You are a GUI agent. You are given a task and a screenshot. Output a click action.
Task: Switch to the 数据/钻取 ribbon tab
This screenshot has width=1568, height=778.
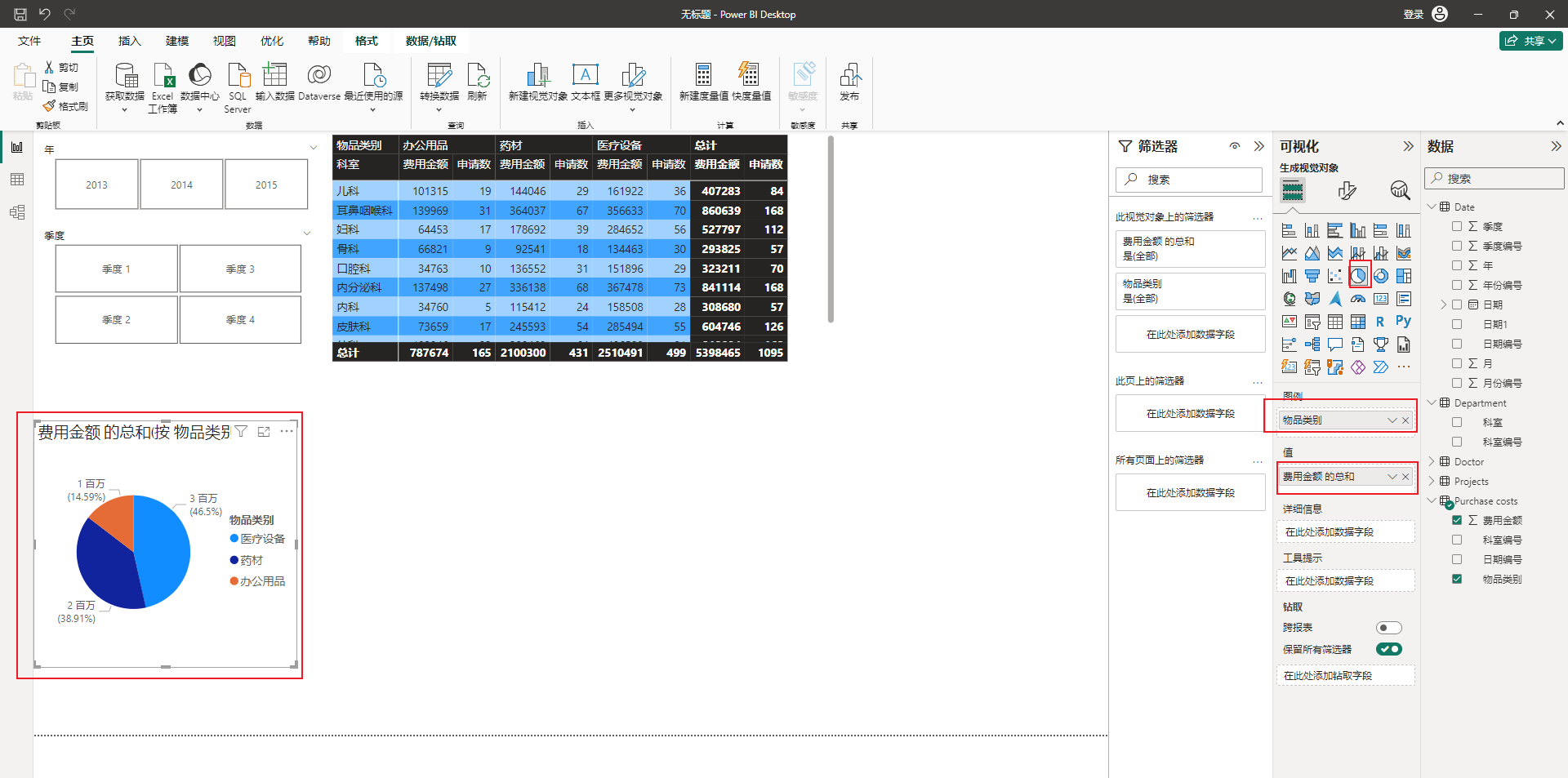tap(431, 41)
